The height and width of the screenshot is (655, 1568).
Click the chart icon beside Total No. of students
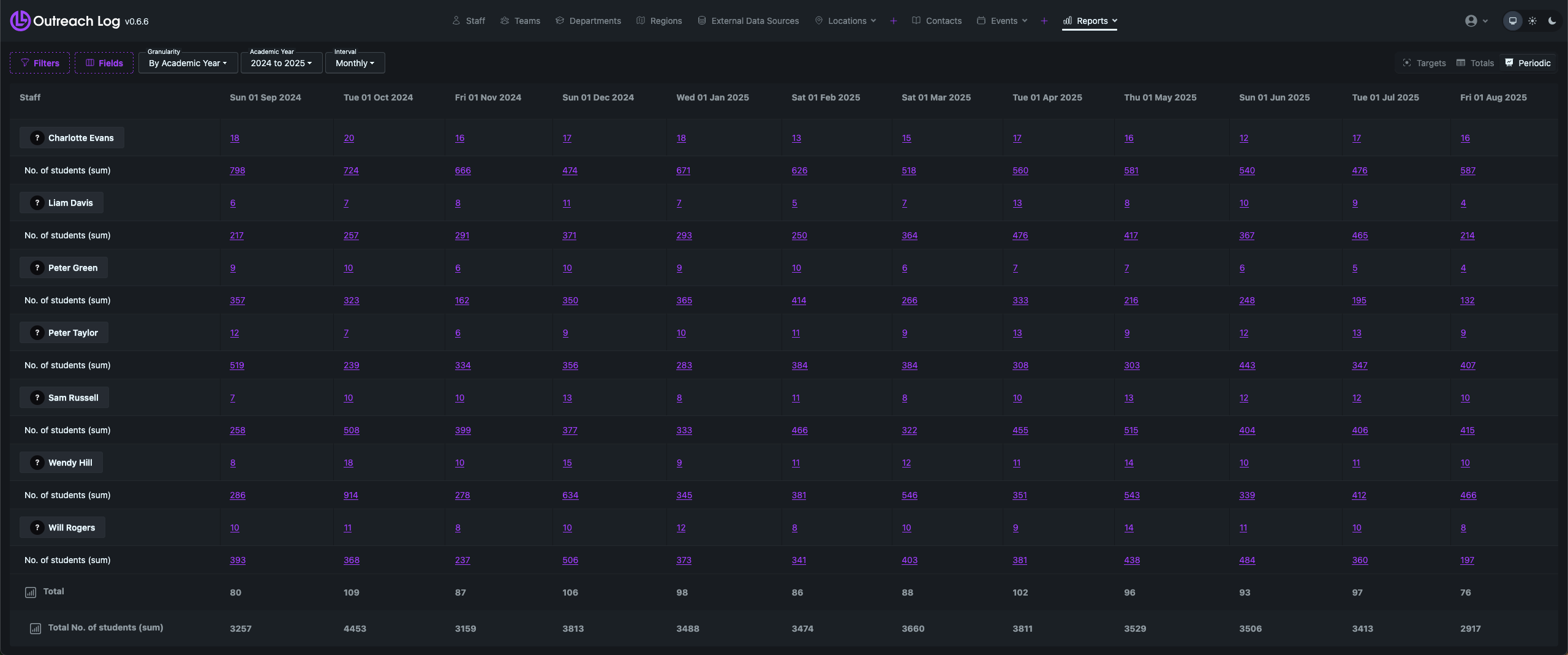(x=36, y=629)
